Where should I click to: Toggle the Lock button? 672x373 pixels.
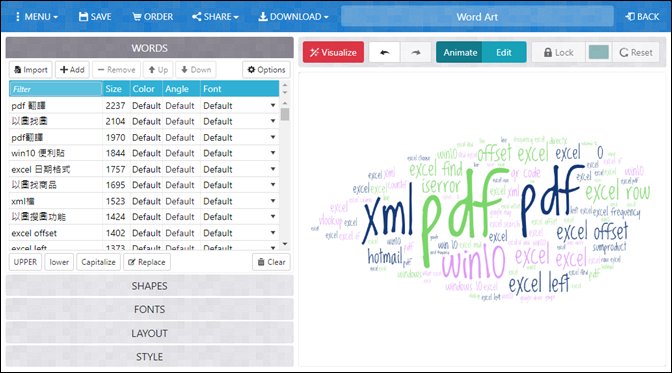pos(558,52)
